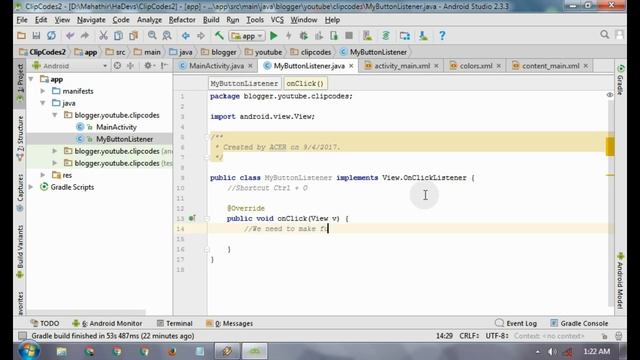Run the app with green play button

tap(273, 36)
